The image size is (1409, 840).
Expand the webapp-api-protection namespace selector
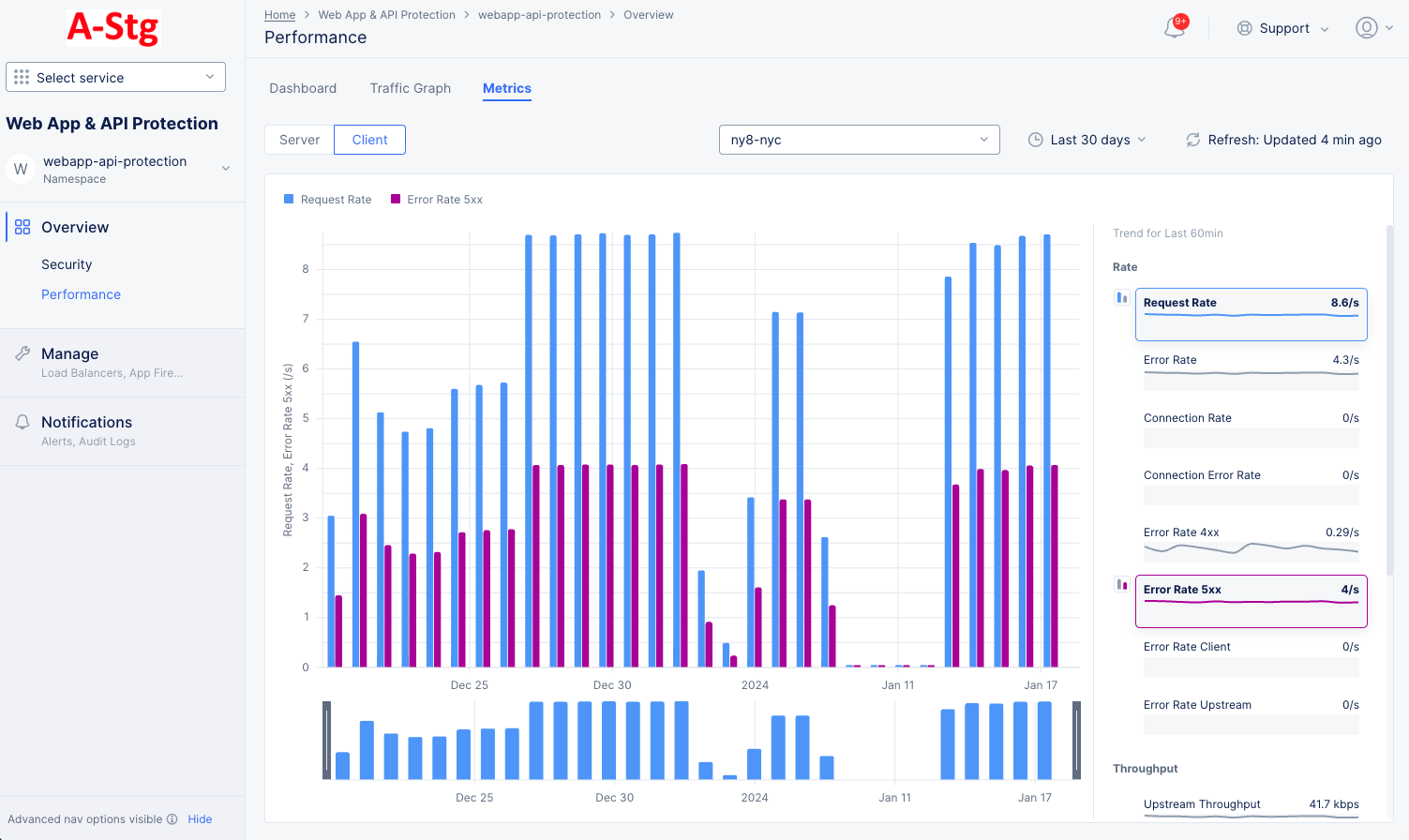coord(225,168)
